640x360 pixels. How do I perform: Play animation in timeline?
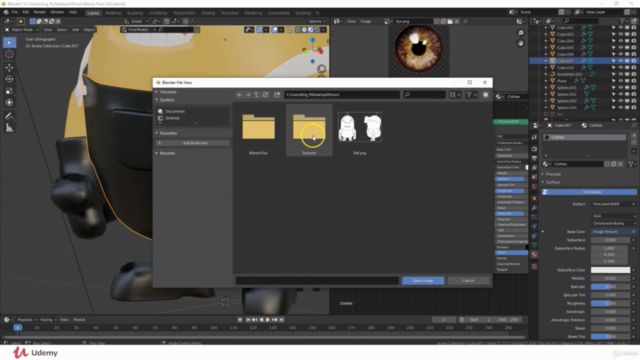pyautogui.click(x=268, y=320)
